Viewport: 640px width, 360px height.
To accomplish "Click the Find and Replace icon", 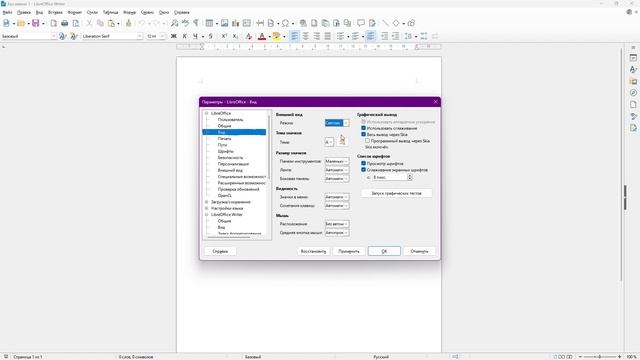I will pos(174,23).
